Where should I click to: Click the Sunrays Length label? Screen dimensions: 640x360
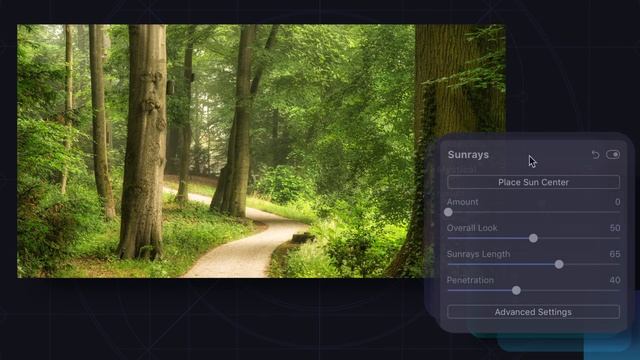(478, 254)
